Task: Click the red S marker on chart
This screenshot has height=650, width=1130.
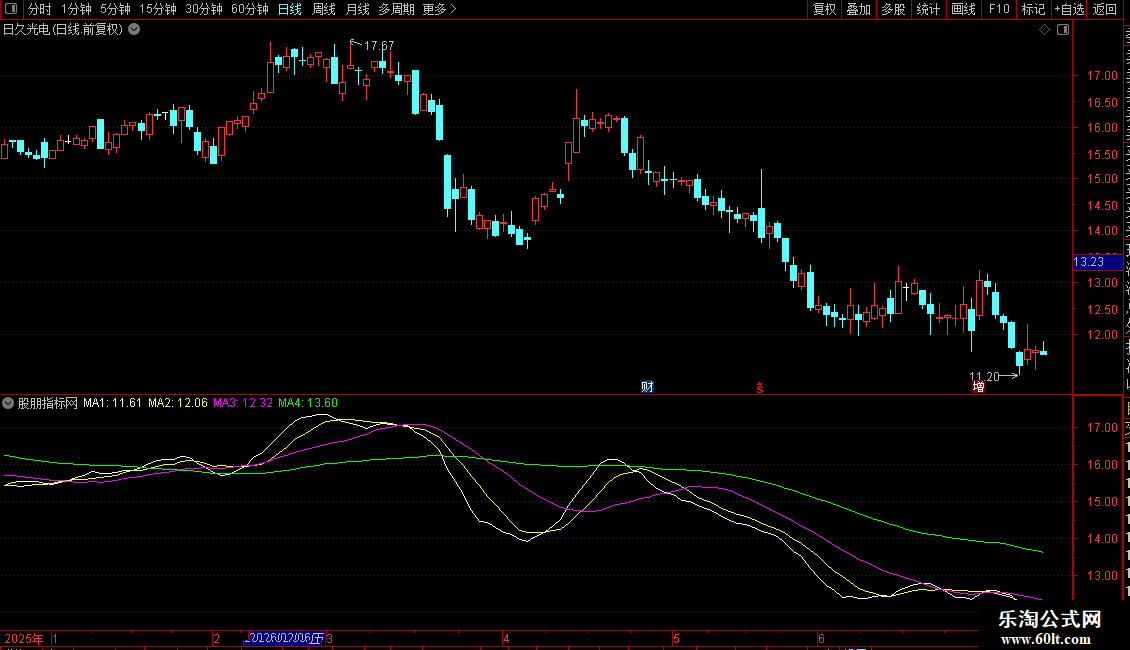Action: click(760, 388)
